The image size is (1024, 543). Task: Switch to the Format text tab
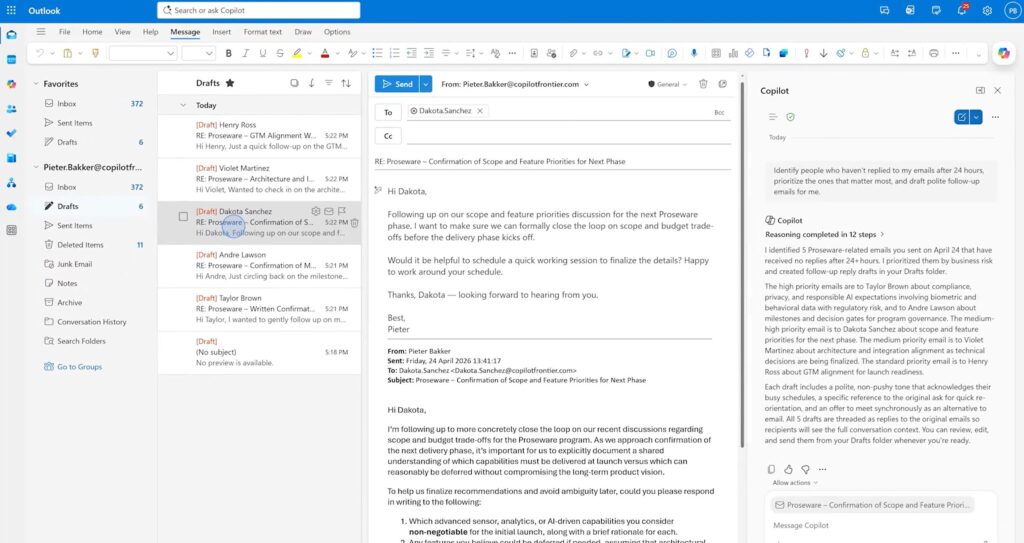click(x=262, y=32)
